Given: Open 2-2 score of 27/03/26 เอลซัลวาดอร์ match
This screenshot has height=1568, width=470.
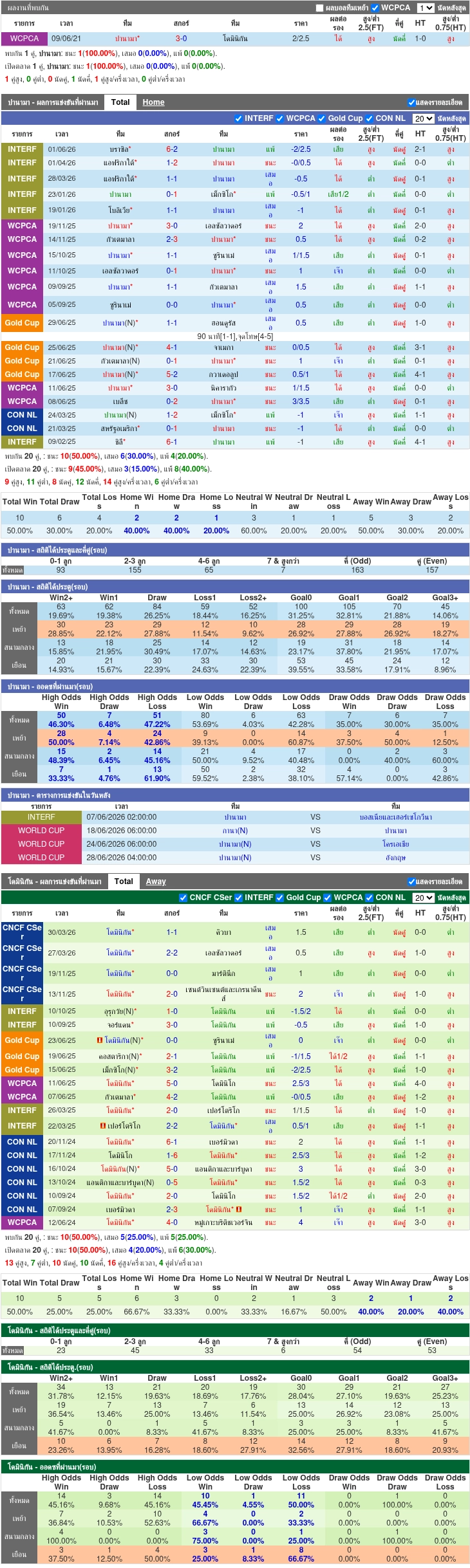Looking at the screenshot, I should (172, 953).
